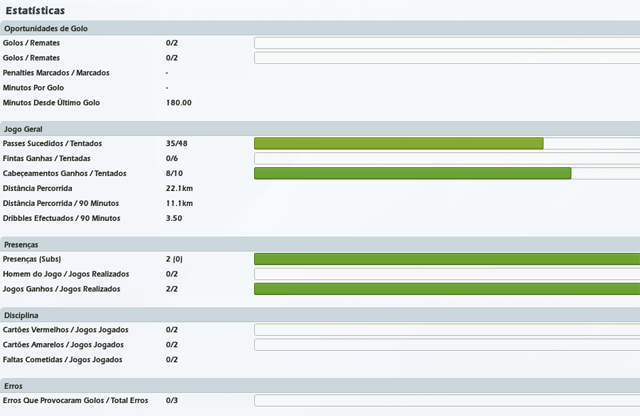Select the Fintas Ganhas / Tentadas empty bar
The height and width of the screenshot is (416, 640).
click(446, 159)
